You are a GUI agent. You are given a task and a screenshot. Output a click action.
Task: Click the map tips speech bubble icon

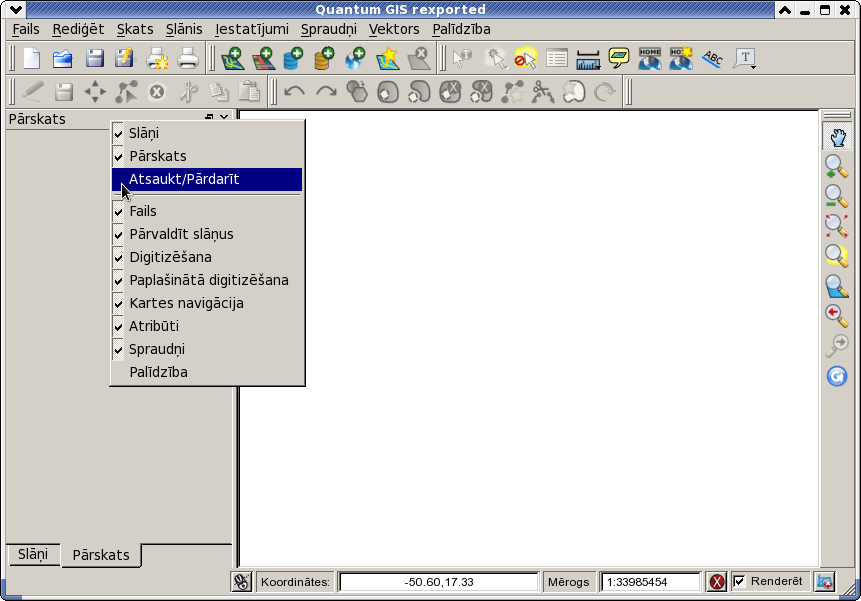pos(619,58)
